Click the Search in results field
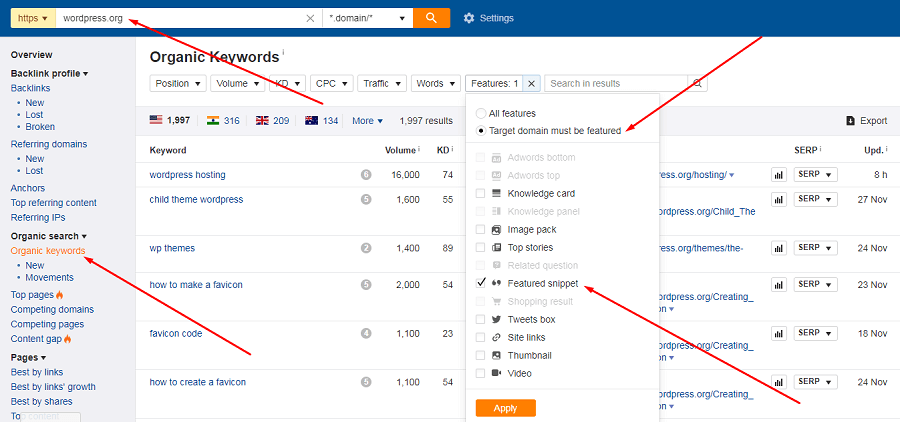900x422 pixels. [616, 83]
